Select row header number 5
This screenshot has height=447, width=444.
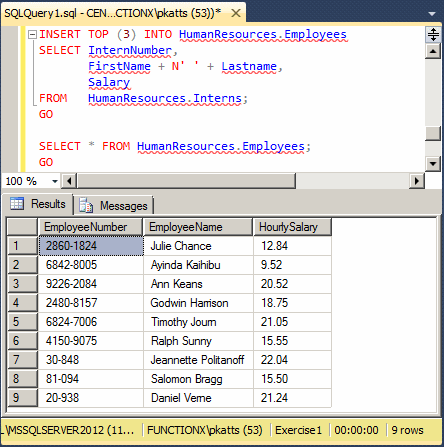[x=22, y=322]
